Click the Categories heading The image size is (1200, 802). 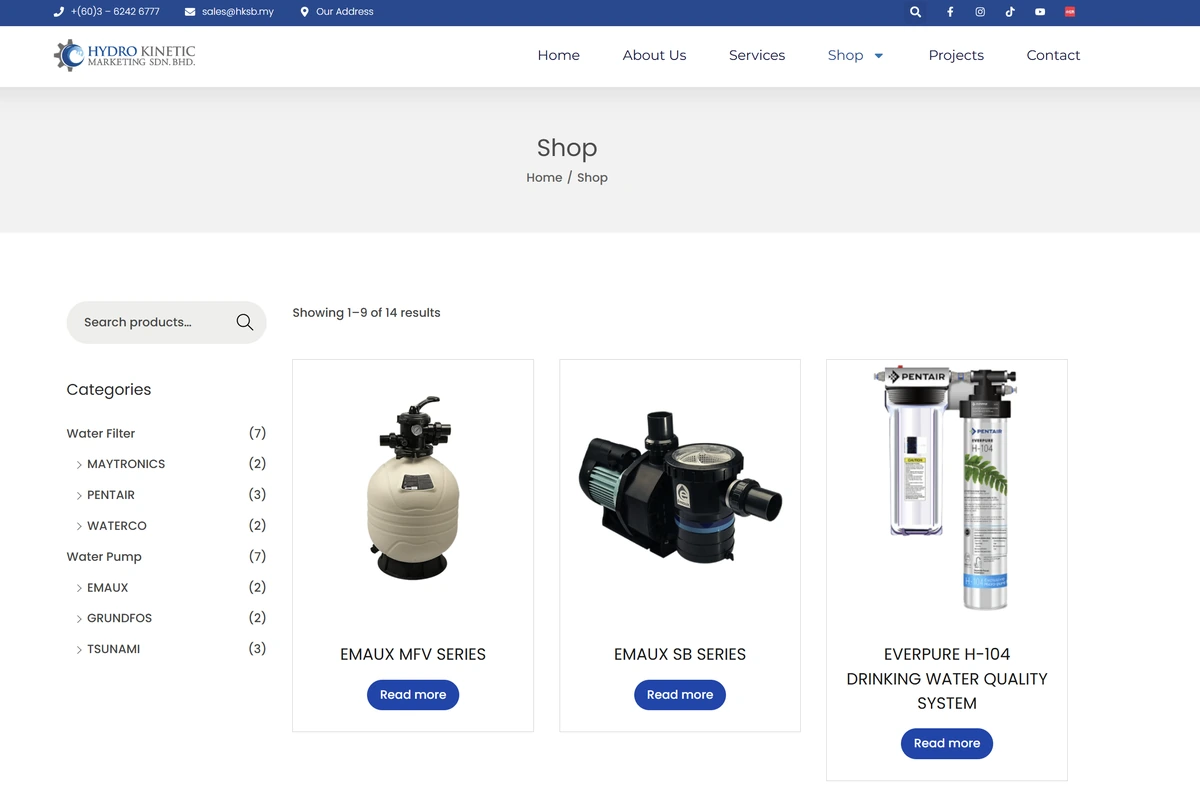pos(109,390)
